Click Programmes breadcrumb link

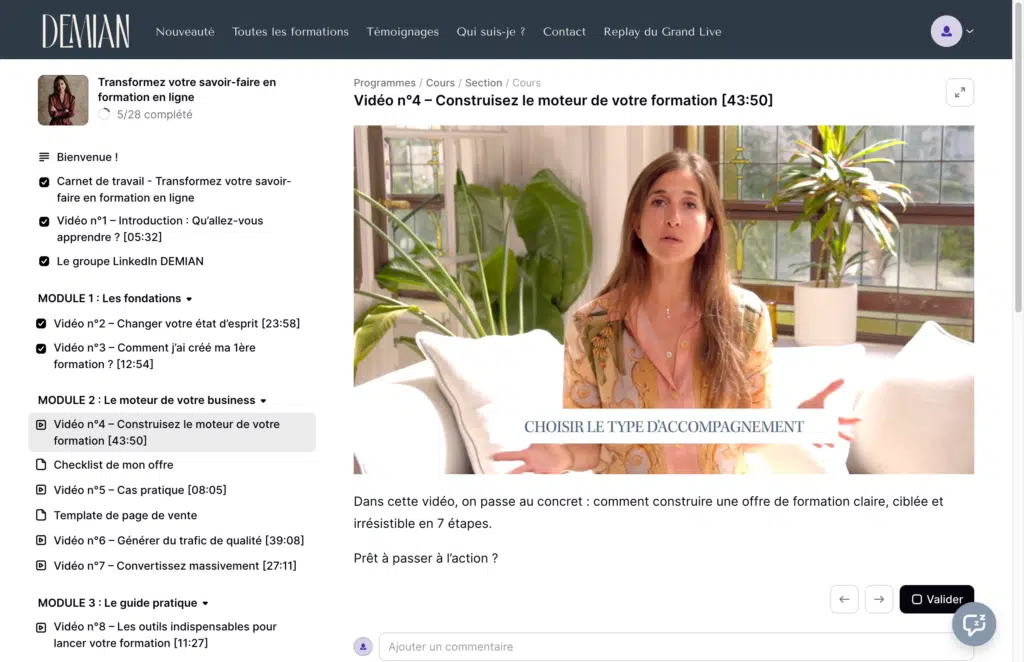coord(385,83)
